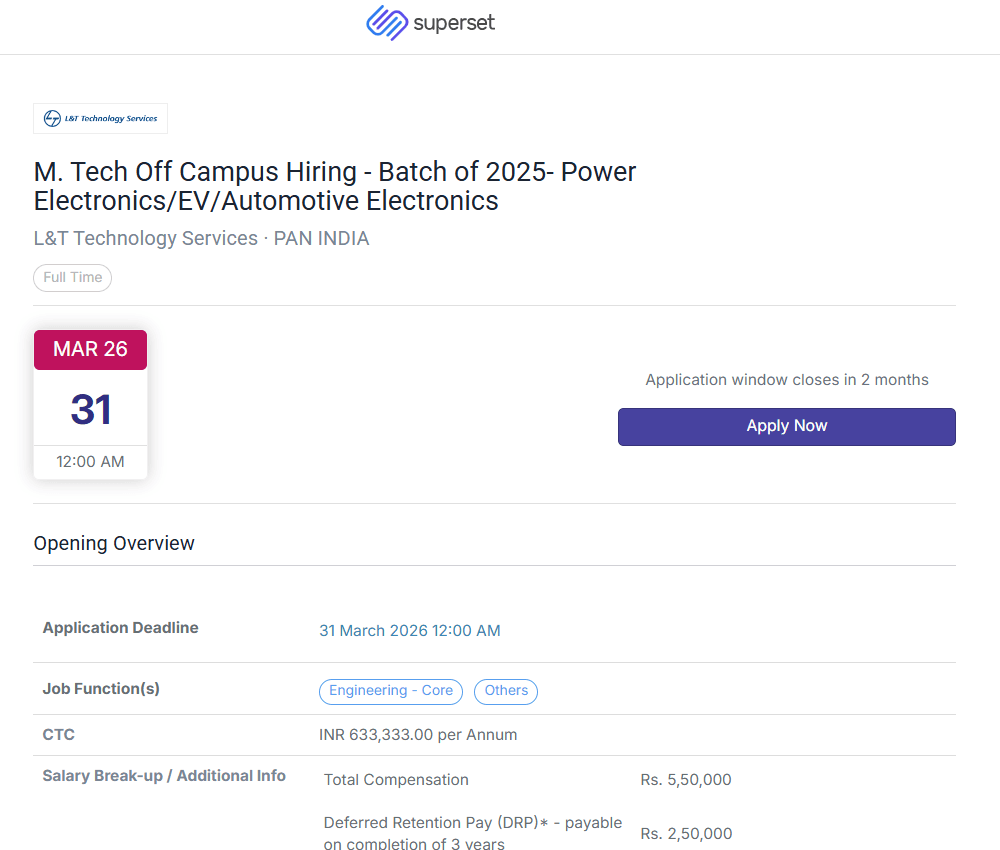
Task: Click the large 31 date number
Action: pos(90,409)
